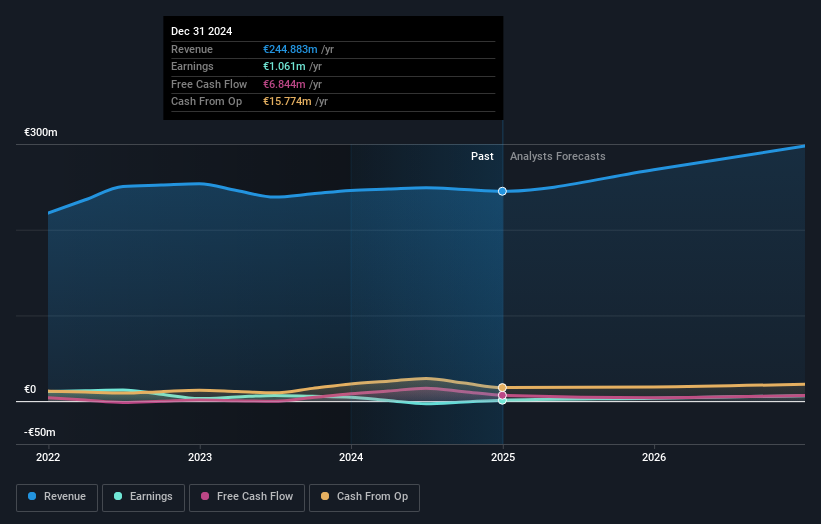Click the €6.844m free cash flow value

click(x=284, y=84)
